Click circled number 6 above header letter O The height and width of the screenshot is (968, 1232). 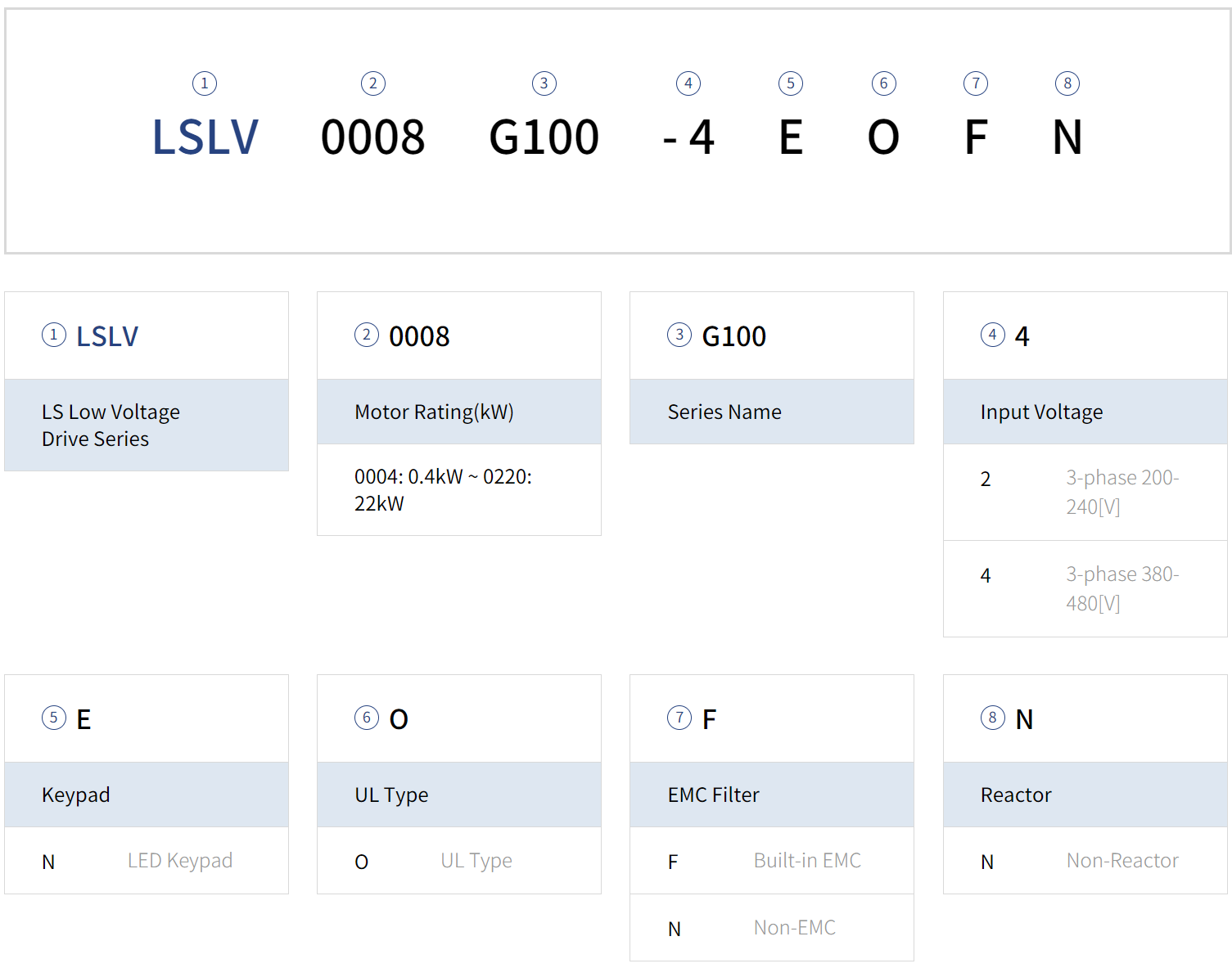(884, 83)
